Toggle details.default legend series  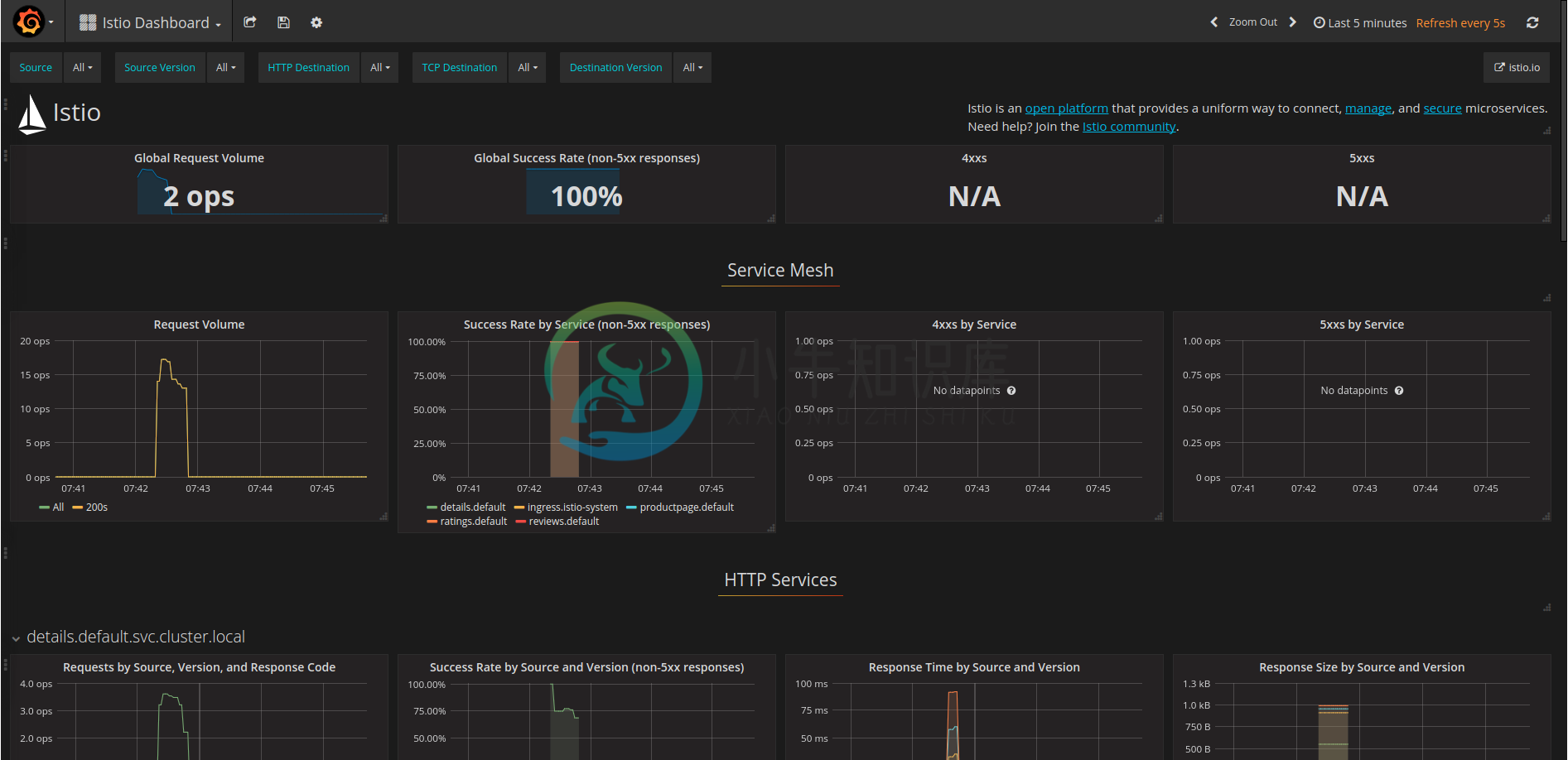466,507
